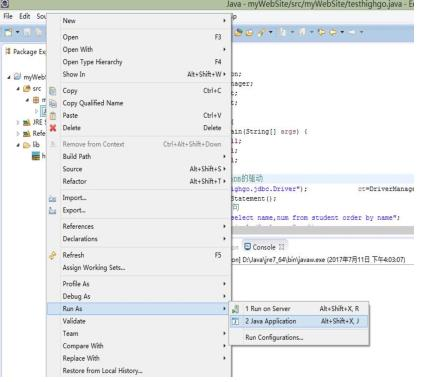Click the red Delete X icon
This screenshot has width=429, height=382.
53,128
